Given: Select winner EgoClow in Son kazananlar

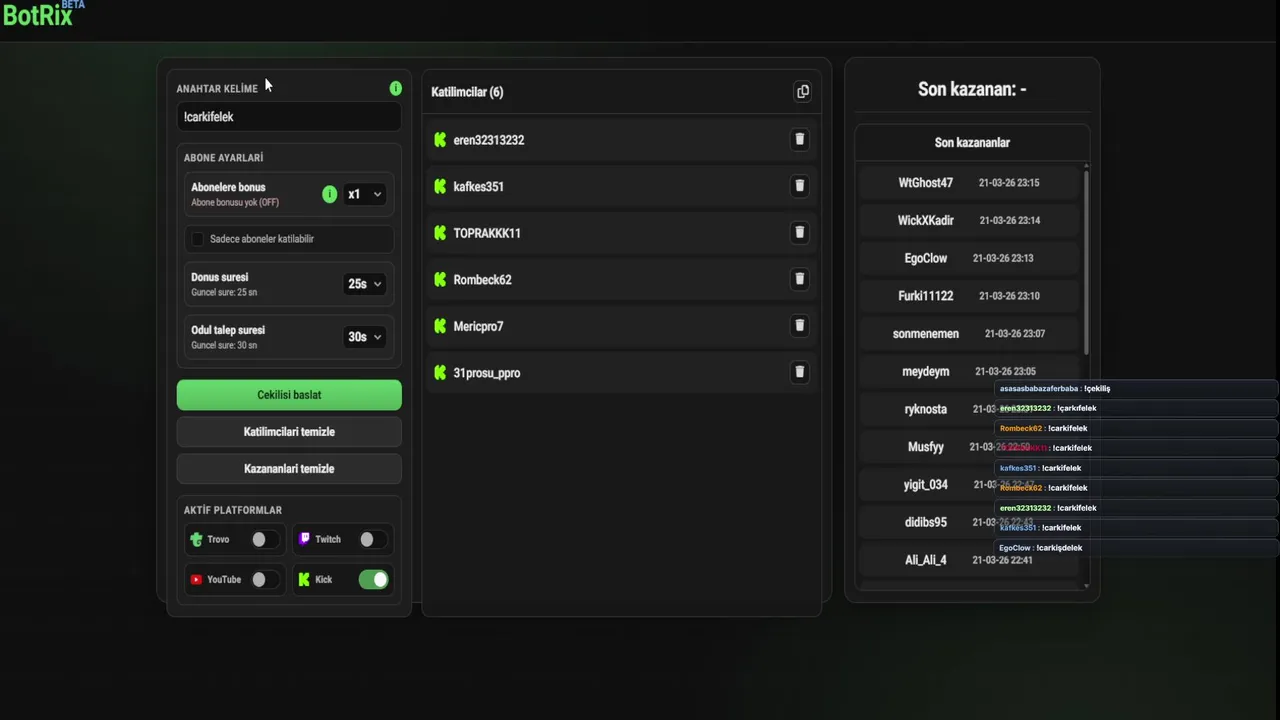Looking at the screenshot, I should click(926, 258).
